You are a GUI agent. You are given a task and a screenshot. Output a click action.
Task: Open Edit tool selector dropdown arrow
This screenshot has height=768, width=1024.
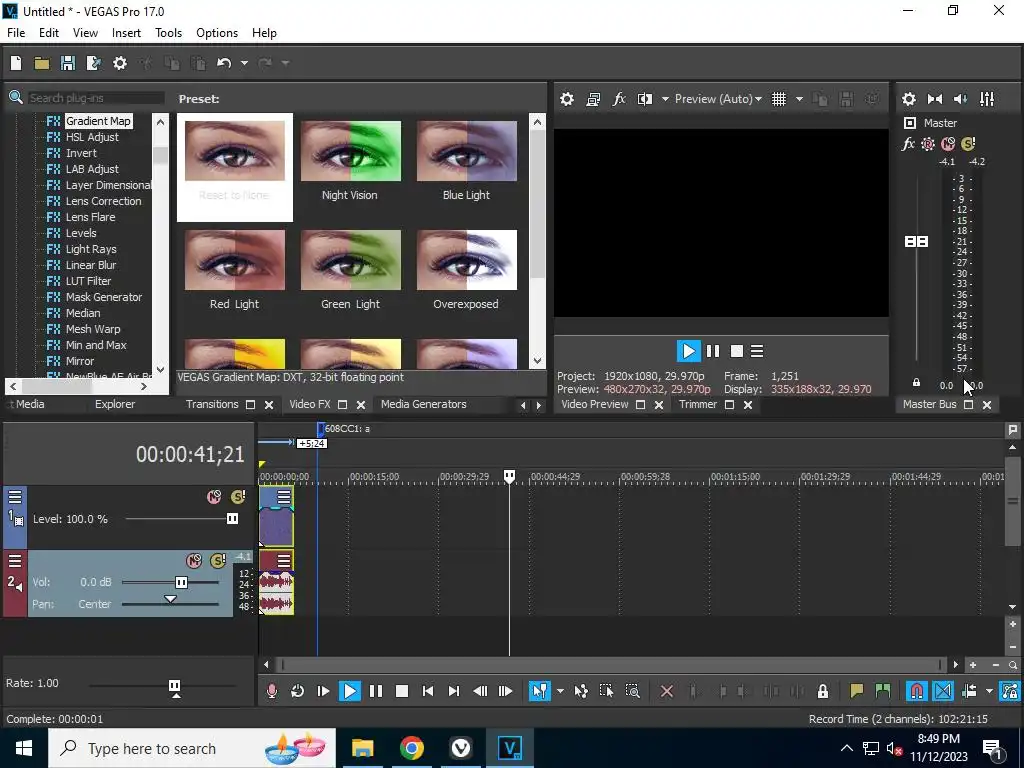click(x=560, y=691)
